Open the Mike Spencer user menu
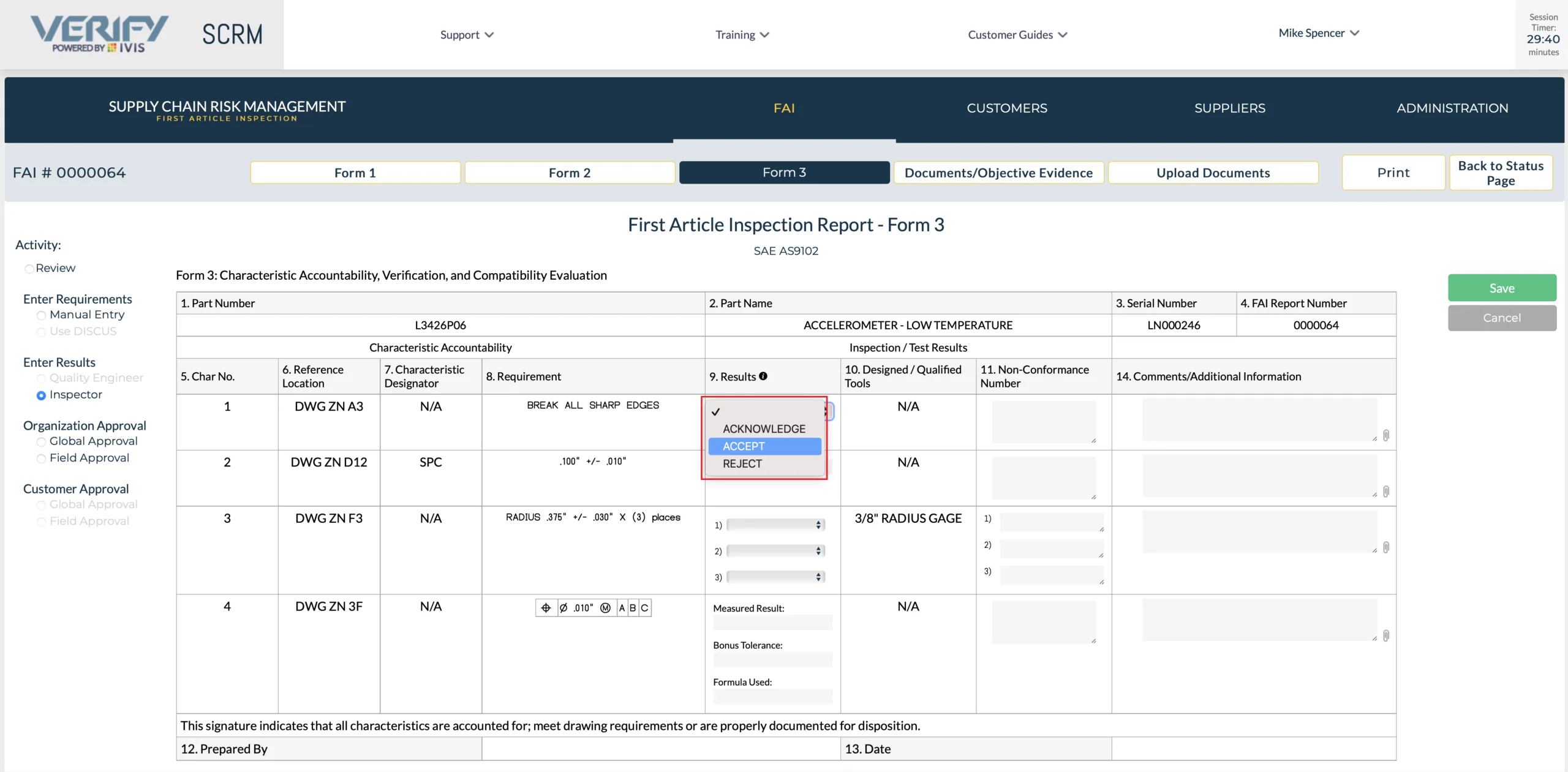1568x772 pixels. [x=1319, y=33]
